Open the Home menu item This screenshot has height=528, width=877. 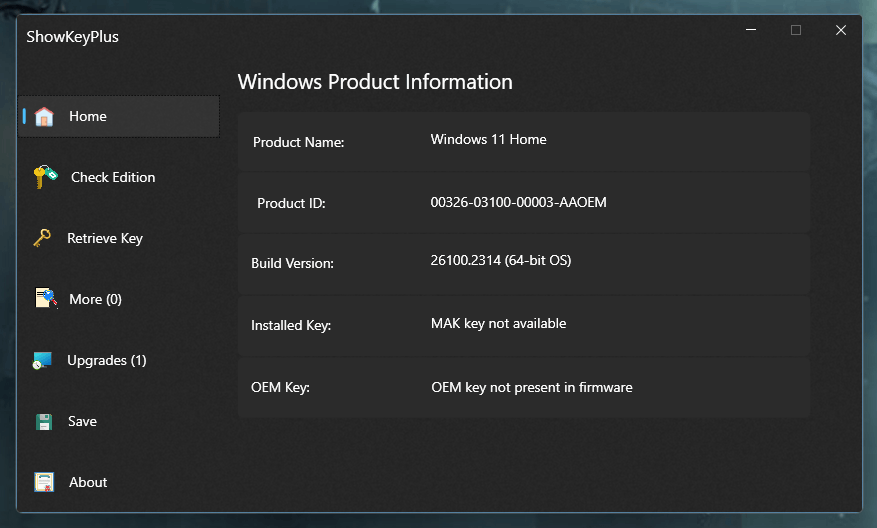pyautogui.click(x=119, y=116)
